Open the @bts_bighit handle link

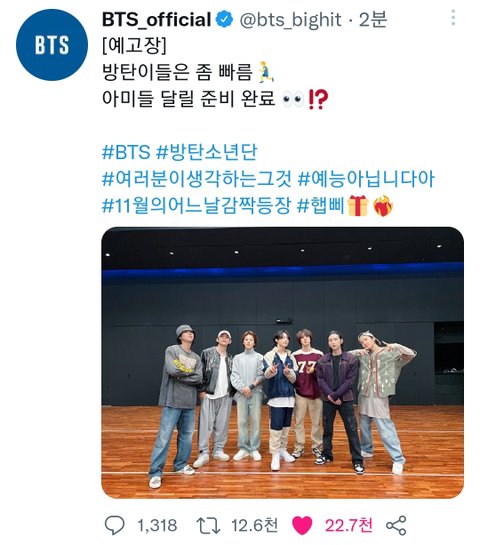pyautogui.click(x=291, y=20)
